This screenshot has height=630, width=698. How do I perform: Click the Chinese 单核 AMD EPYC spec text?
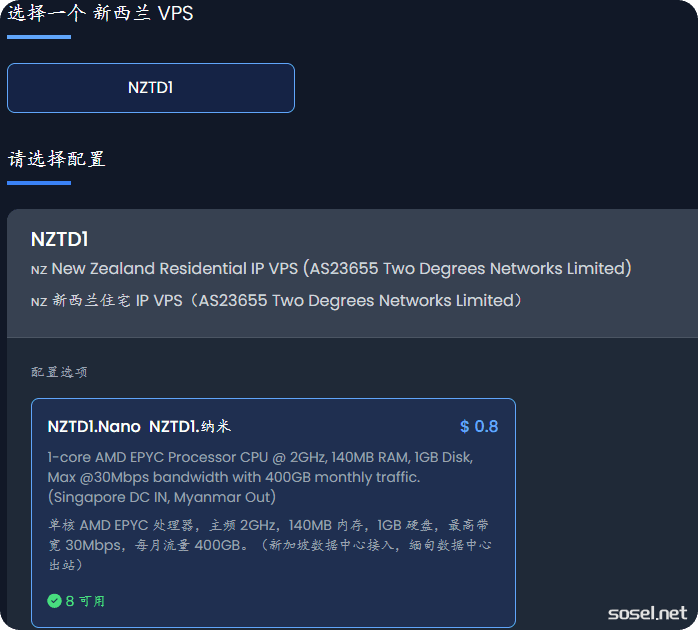tap(268, 545)
